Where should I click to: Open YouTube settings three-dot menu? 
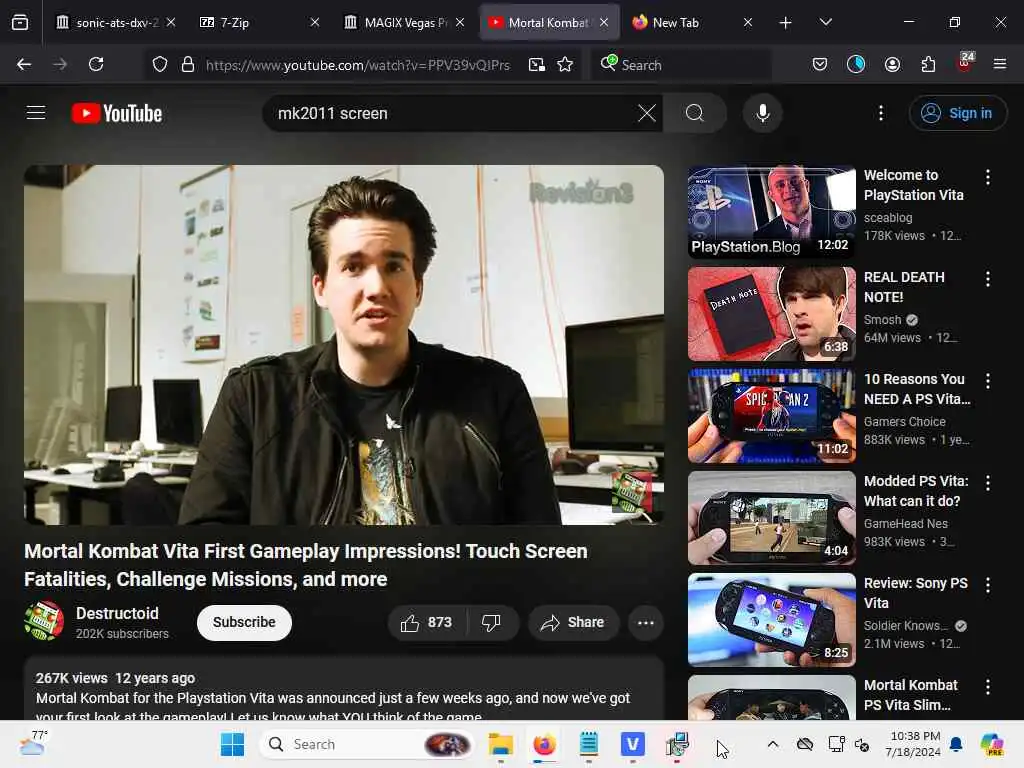click(x=880, y=113)
